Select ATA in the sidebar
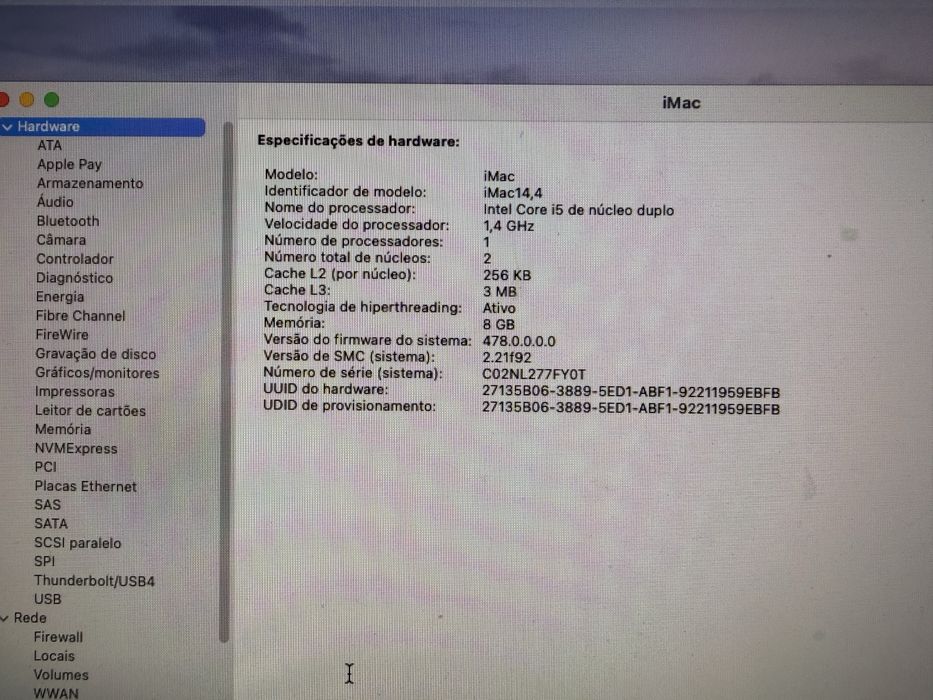Viewport: 933px width, 700px height. 49,145
